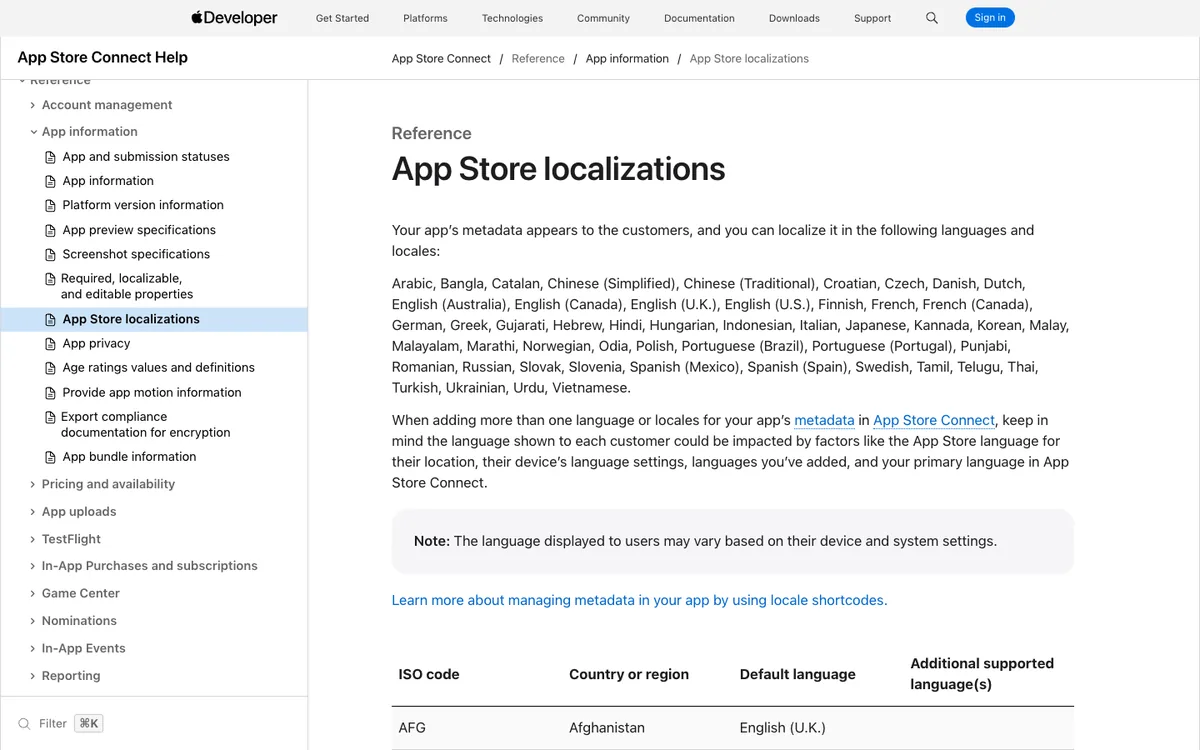Open the Support menu item
The height and width of the screenshot is (750, 1200).
(x=872, y=18)
